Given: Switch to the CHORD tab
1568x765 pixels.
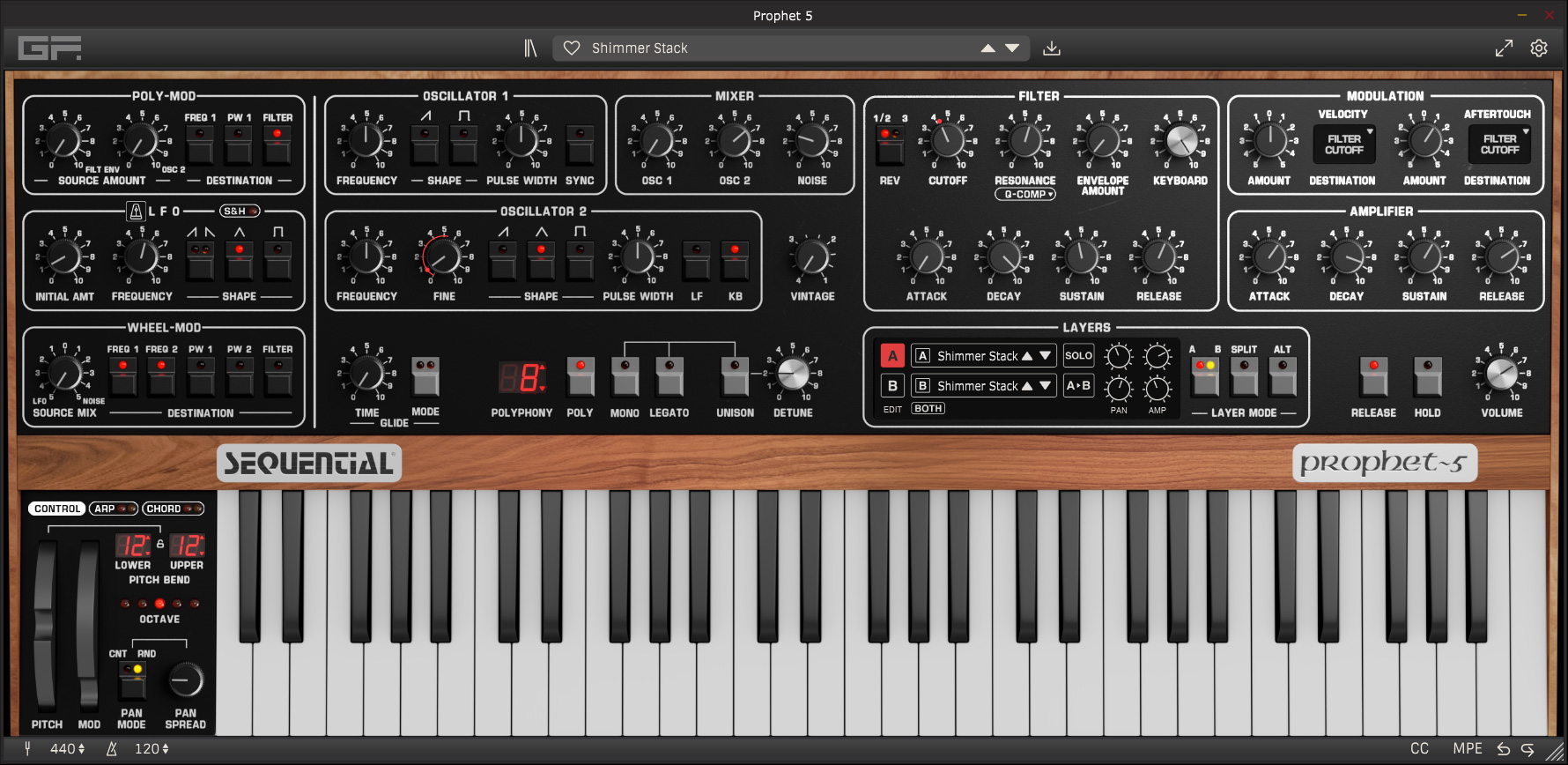Looking at the screenshot, I should [x=174, y=509].
